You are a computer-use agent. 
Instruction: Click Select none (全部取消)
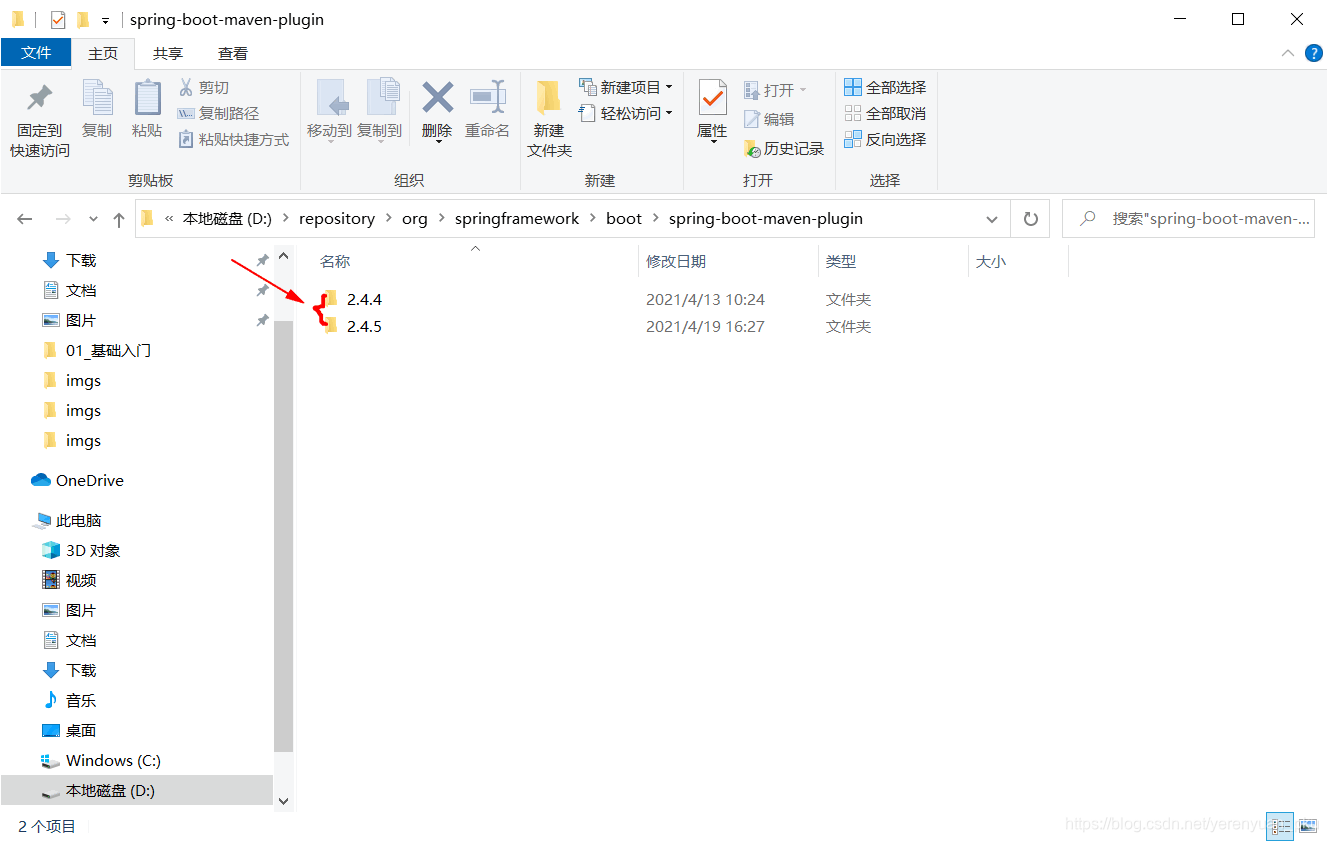coord(885,114)
